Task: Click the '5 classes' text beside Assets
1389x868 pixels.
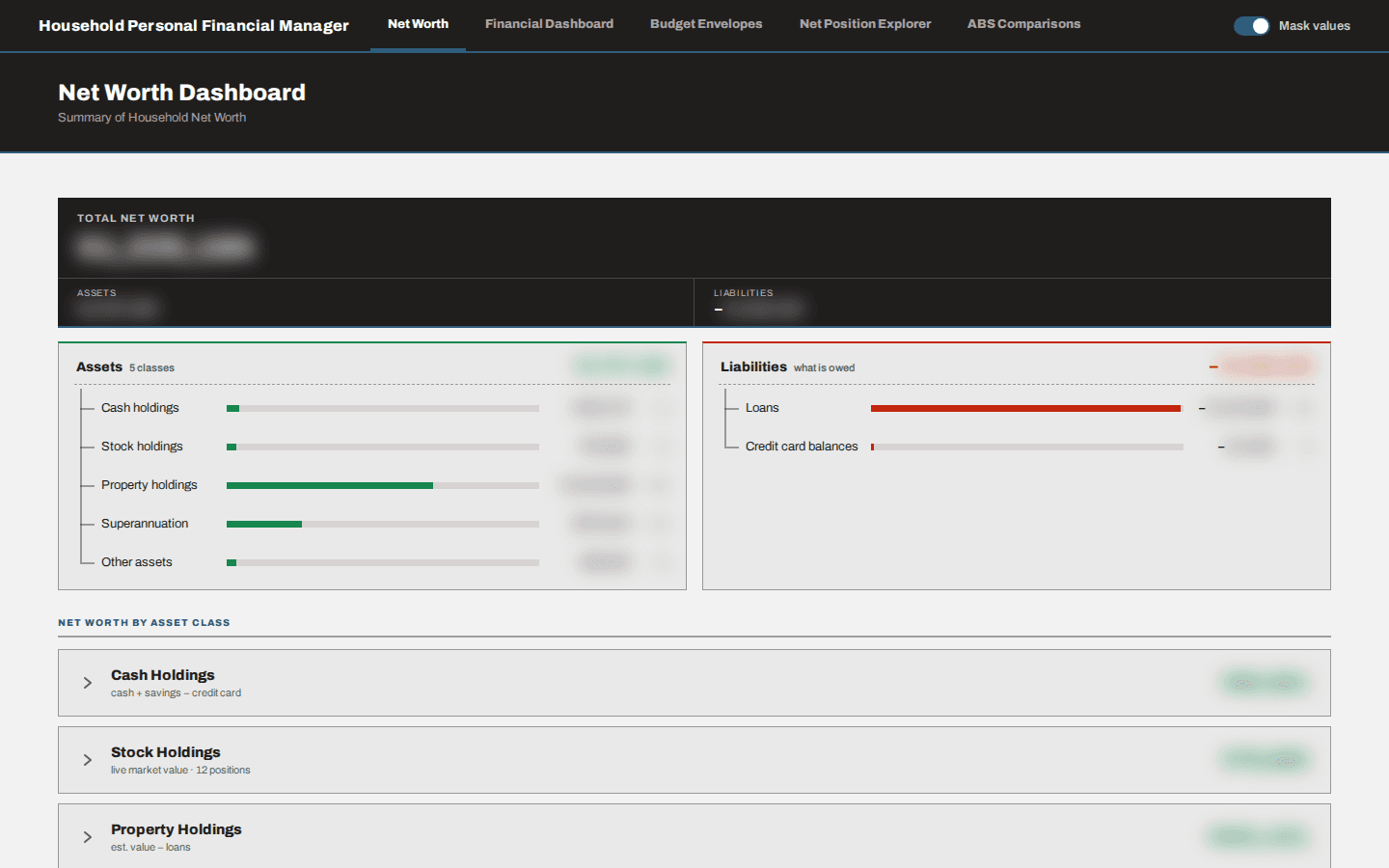Action: [152, 368]
